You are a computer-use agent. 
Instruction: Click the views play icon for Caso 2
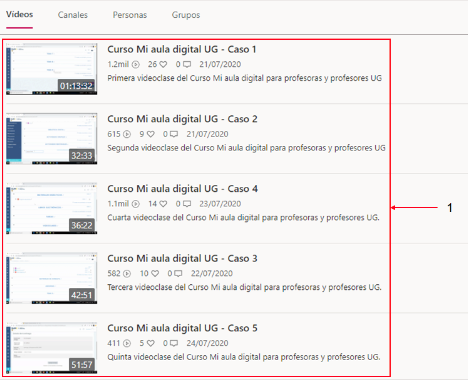(x=127, y=134)
